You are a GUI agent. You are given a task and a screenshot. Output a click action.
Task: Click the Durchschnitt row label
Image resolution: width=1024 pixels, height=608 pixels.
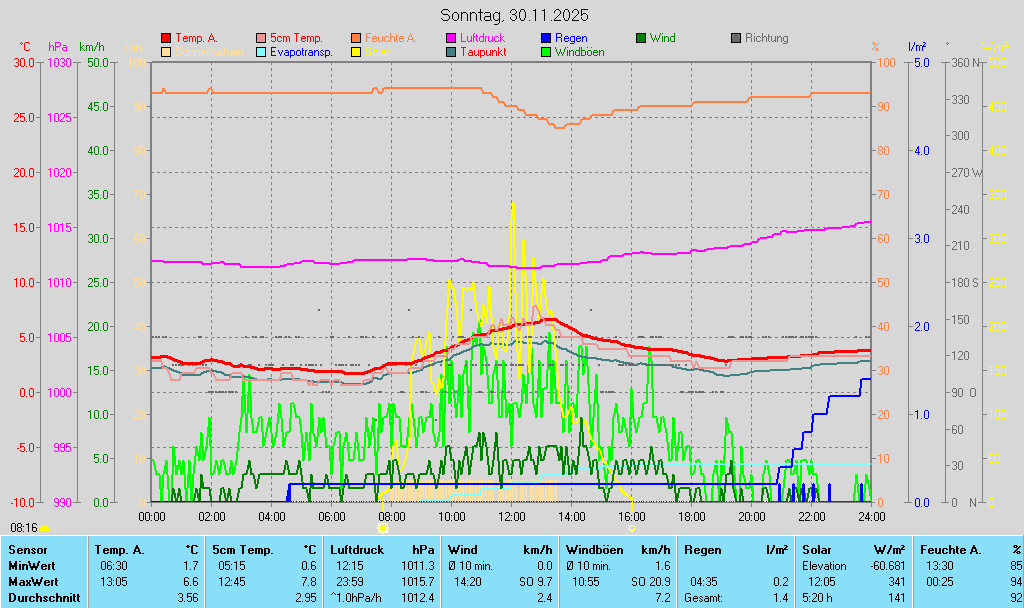click(x=39, y=597)
